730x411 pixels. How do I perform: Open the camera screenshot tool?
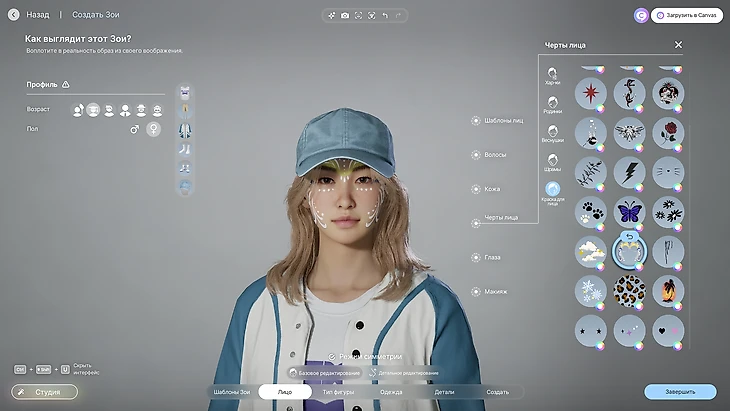pyautogui.click(x=345, y=15)
